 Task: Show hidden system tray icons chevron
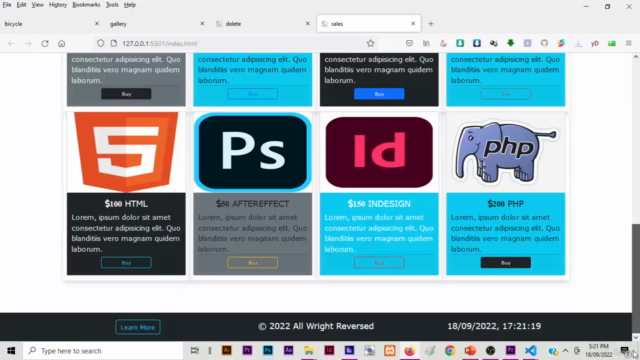(x=565, y=351)
